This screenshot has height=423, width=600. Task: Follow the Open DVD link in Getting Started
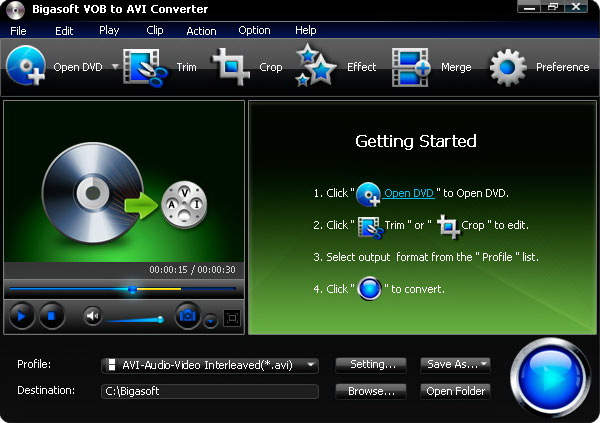409,193
